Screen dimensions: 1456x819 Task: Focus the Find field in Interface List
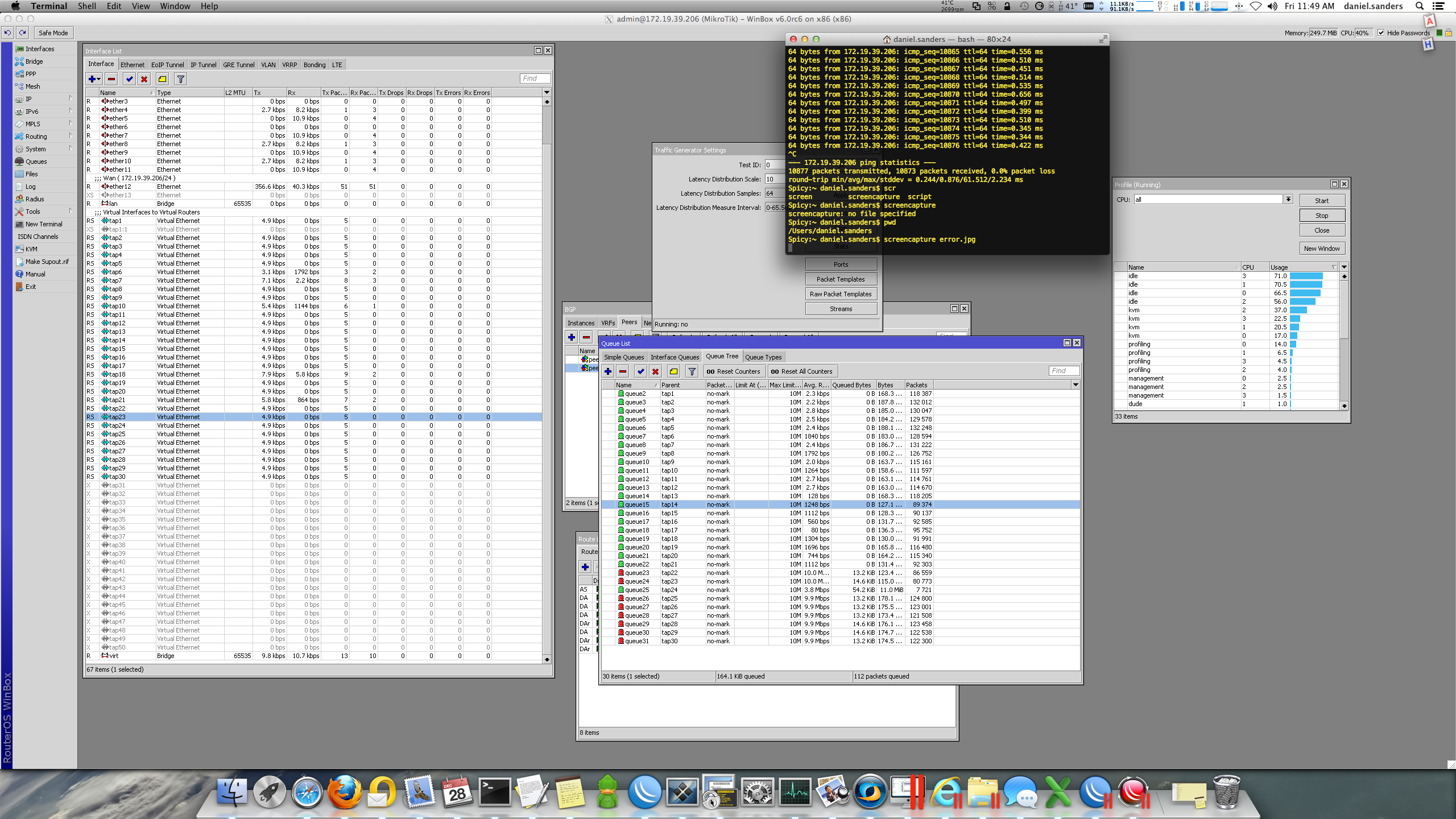(x=535, y=78)
